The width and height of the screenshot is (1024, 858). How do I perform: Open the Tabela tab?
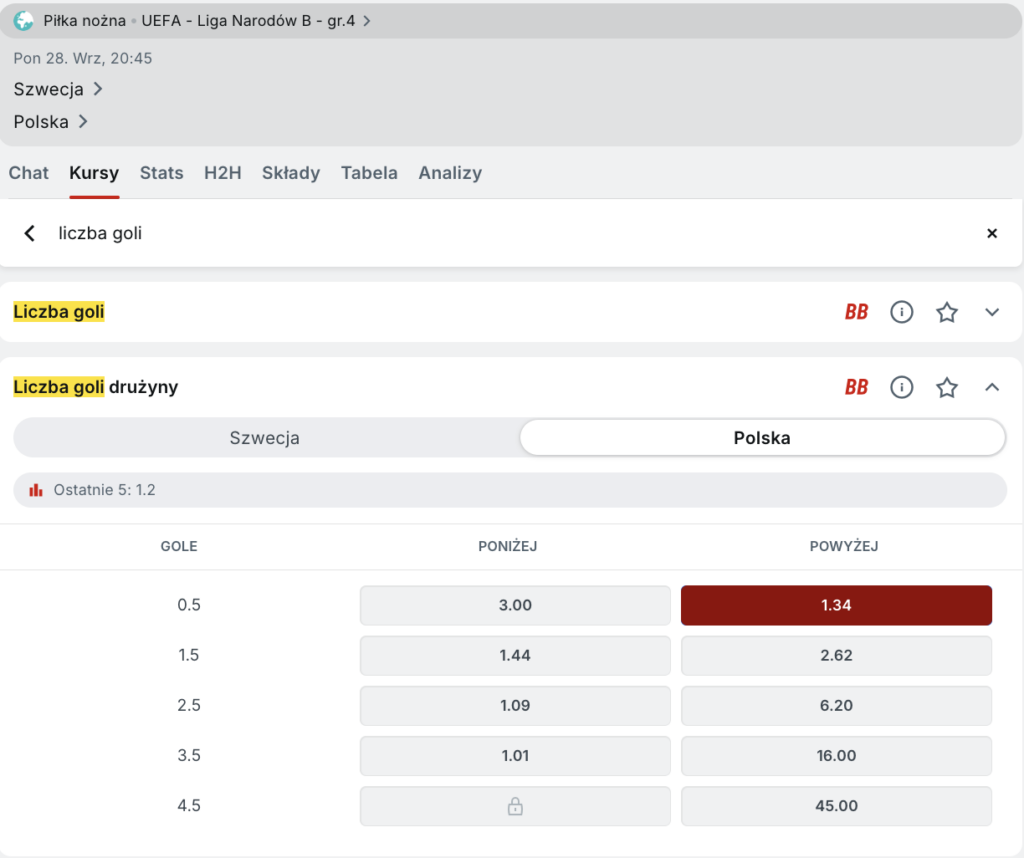[x=369, y=173]
